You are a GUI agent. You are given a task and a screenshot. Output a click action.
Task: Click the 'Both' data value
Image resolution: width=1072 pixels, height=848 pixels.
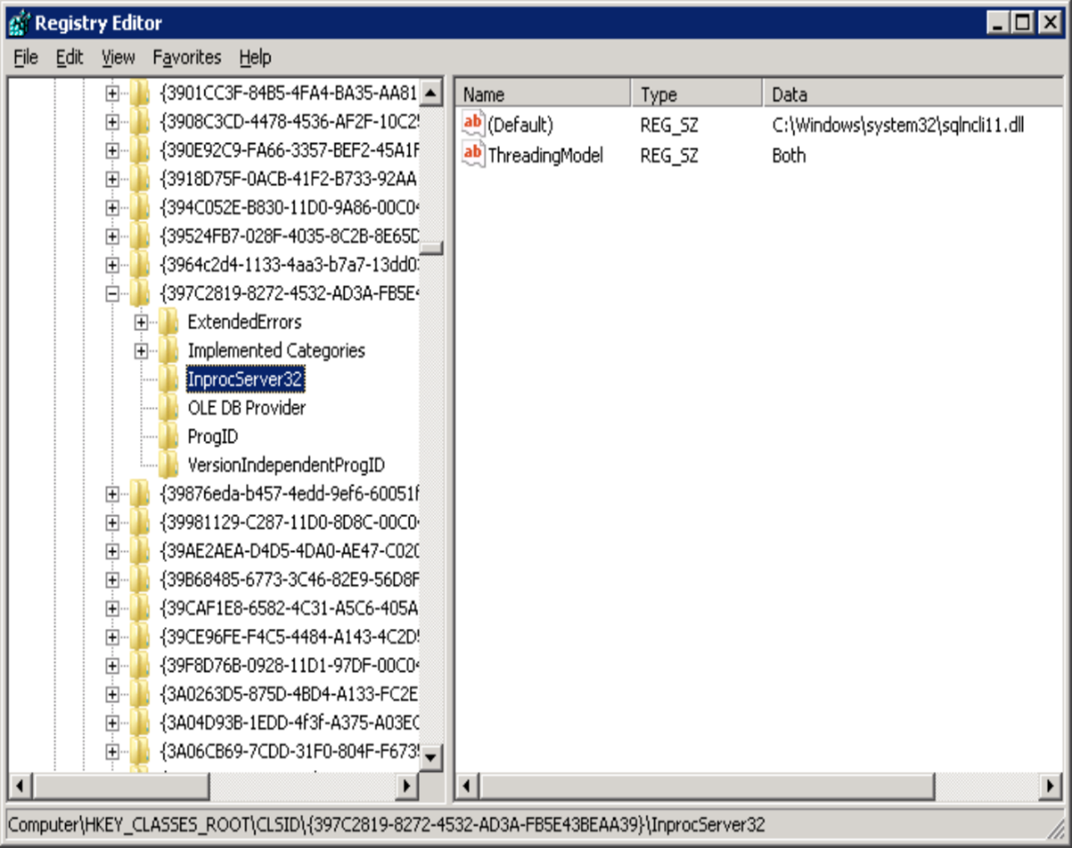click(x=789, y=156)
